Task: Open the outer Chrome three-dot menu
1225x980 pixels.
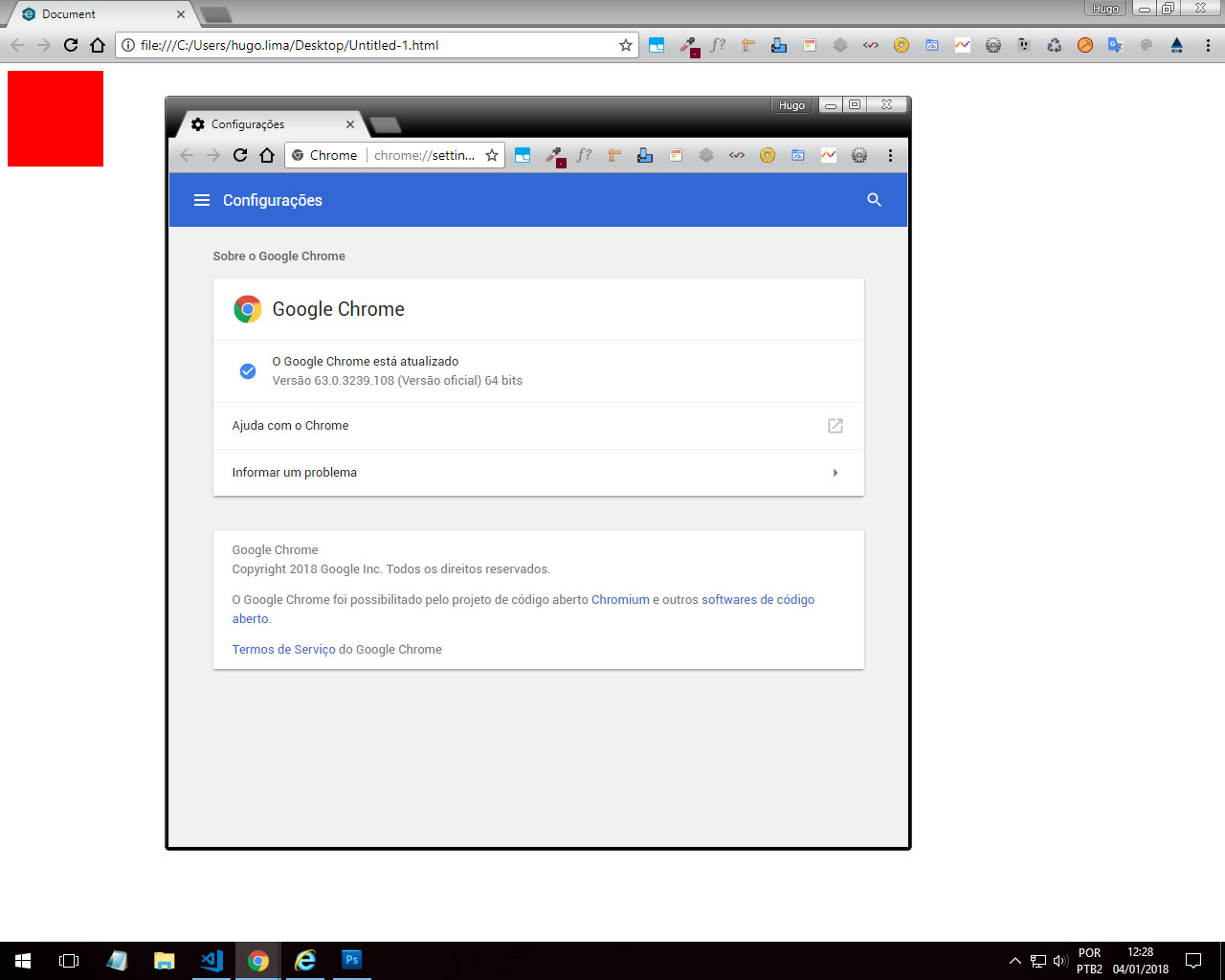Action: point(1208,45)
